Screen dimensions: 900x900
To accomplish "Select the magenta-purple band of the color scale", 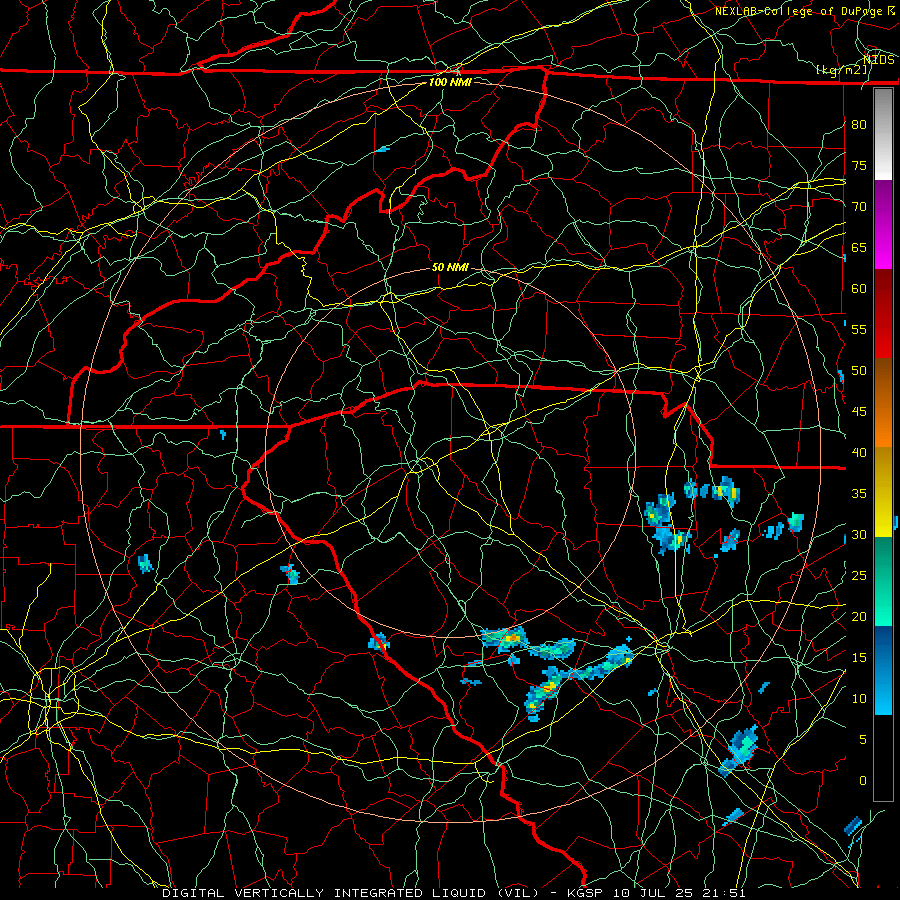I will click(883, 225).
